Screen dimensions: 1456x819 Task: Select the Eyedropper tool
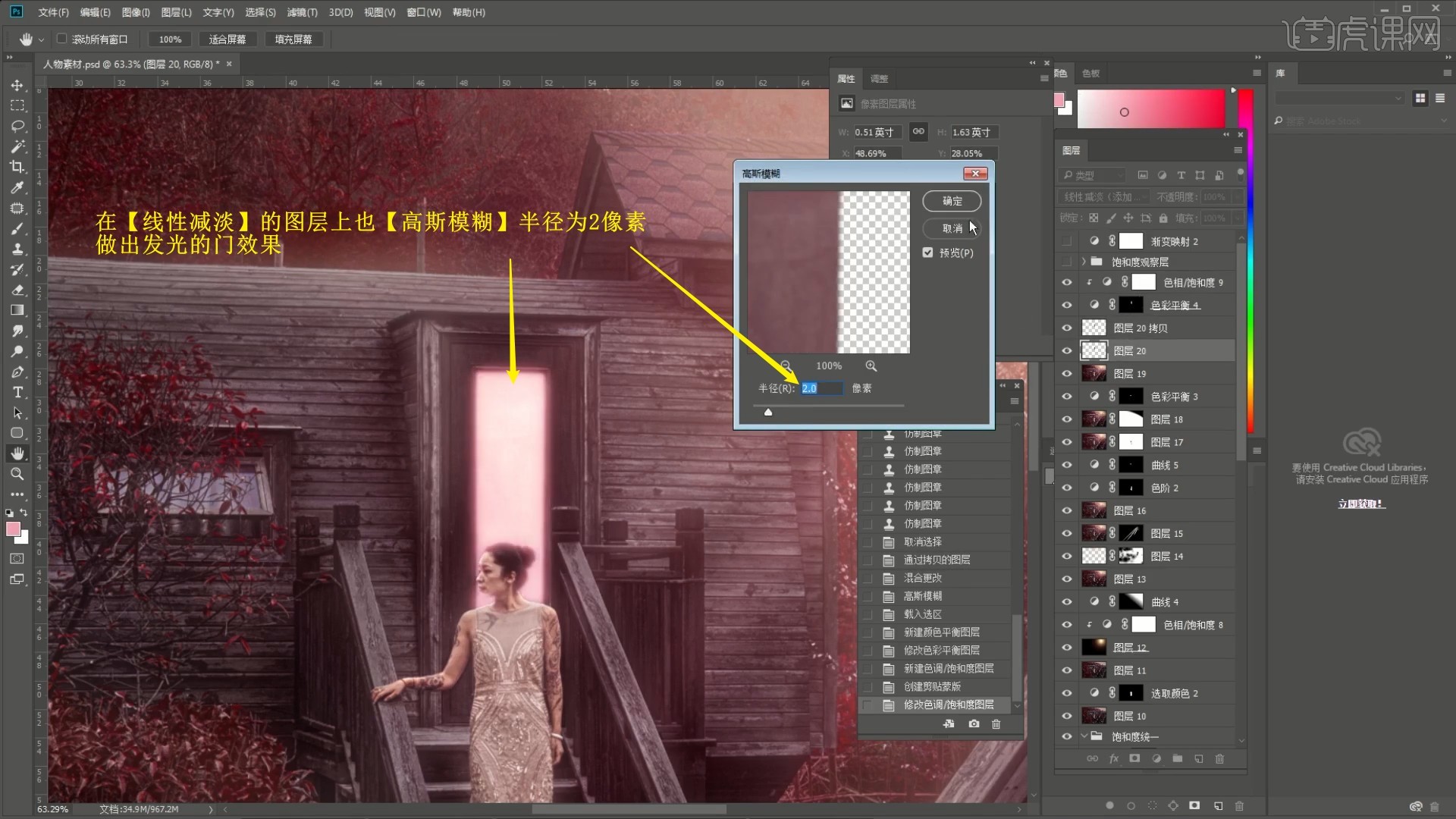17,187
